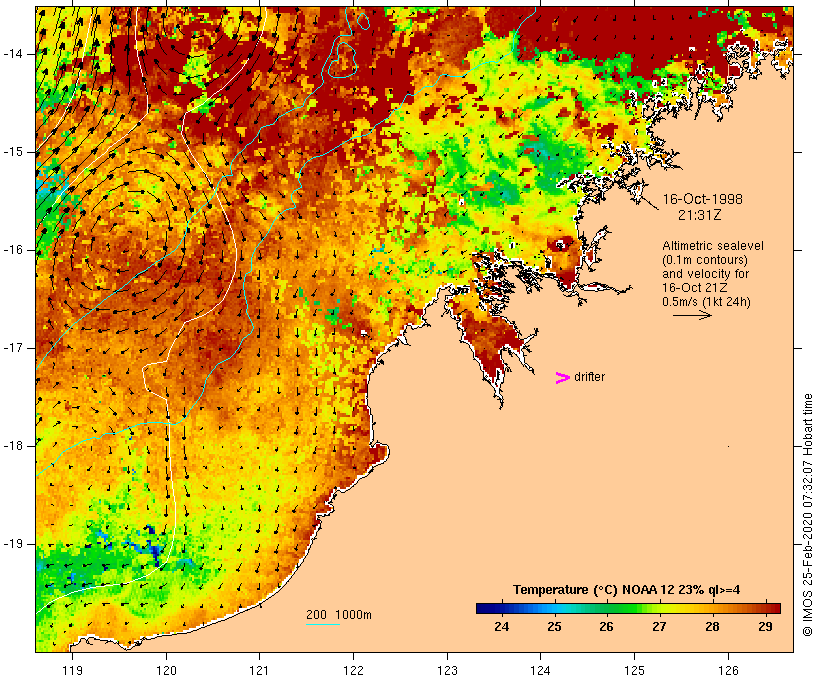Click the IMOS copyright timestamp text
This screenshot has height=680, width=820.
pyautogui.click(x=808, y=515)
